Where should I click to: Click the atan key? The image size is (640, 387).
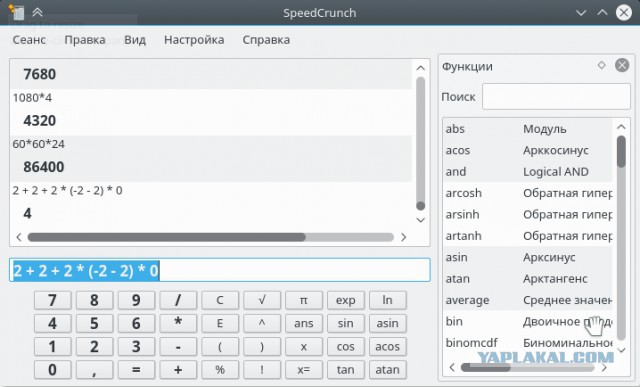387,370
